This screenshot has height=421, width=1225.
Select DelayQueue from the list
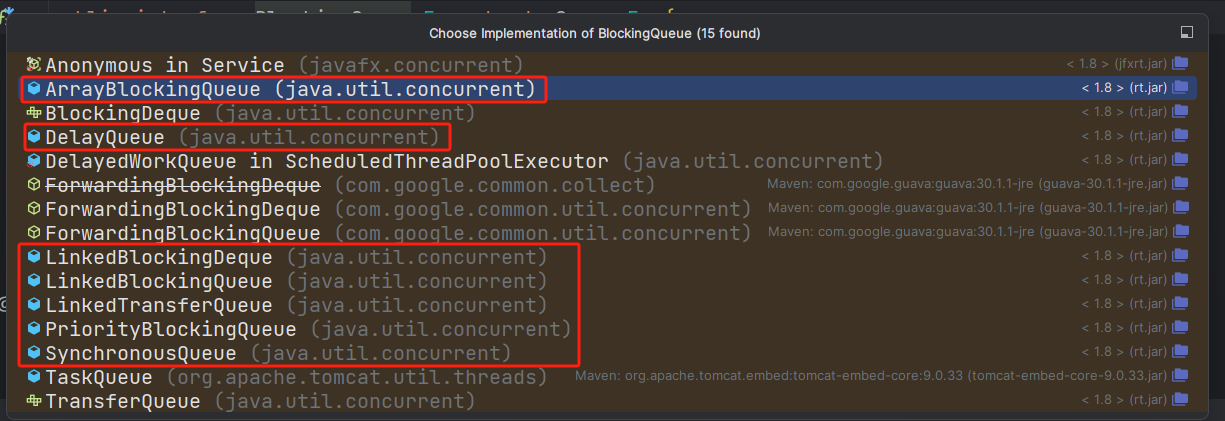107,137
